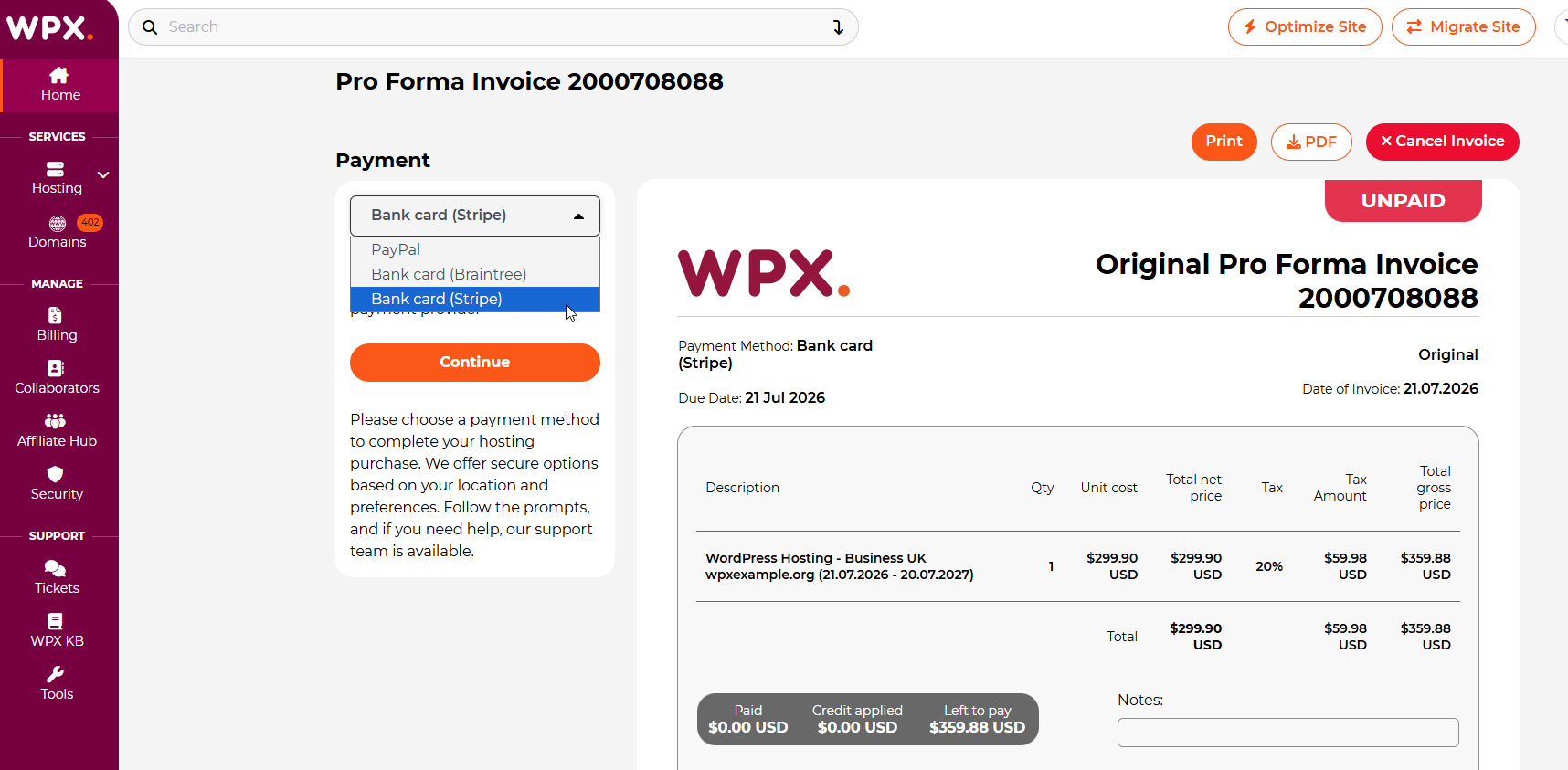This screenshot has height=770, width=1568.
Task: Open WPX KB icon
Action: coord(55,621)
